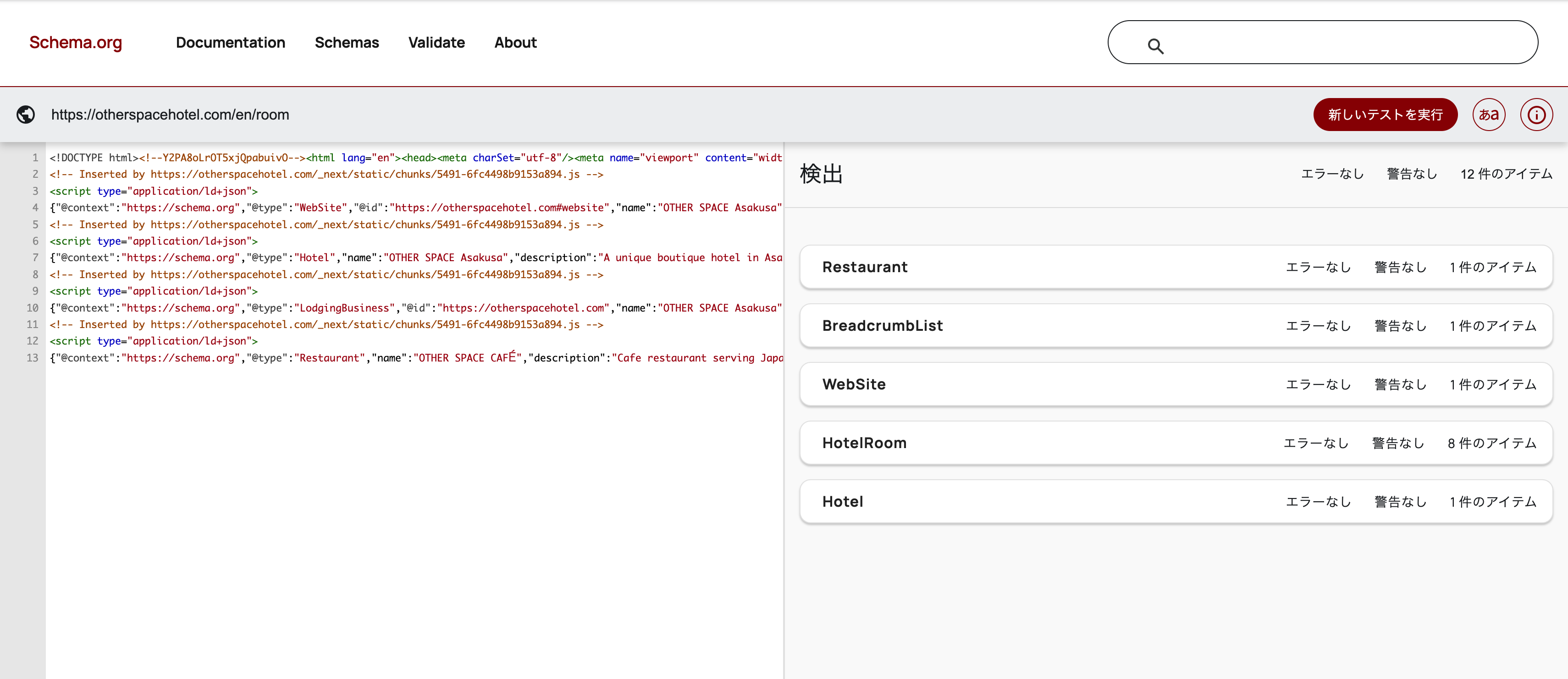The width and height of the screenshot is (1568, 679).
Task: Click the 12 件のアイテム summary count
Action: click(x=1507, y=174)
